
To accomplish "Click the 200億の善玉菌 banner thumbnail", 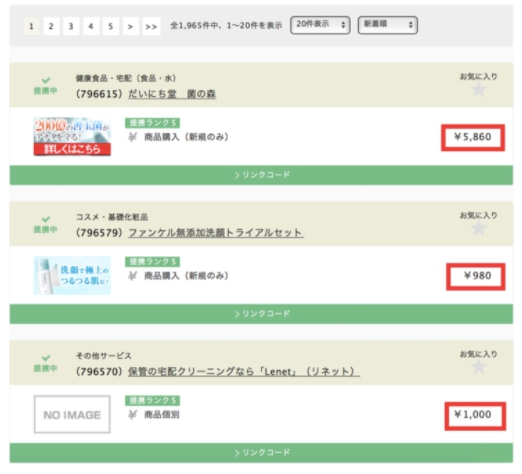I will click(72, 137).
